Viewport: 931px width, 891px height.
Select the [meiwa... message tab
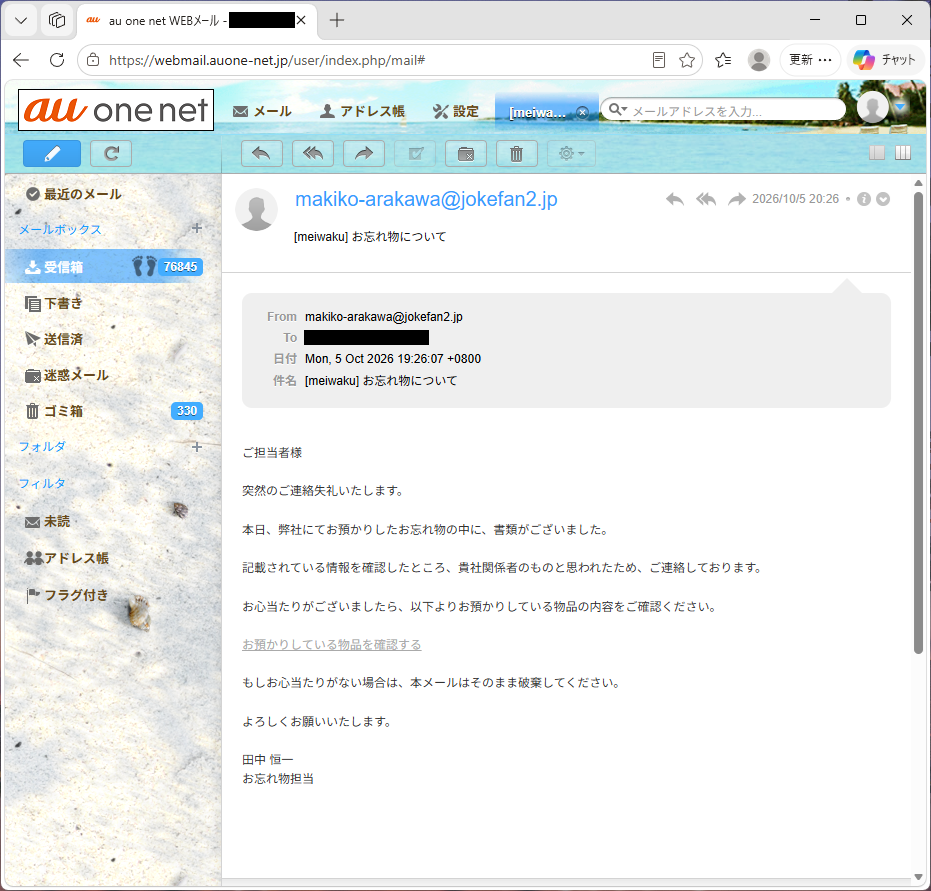[x=537, y=112]
